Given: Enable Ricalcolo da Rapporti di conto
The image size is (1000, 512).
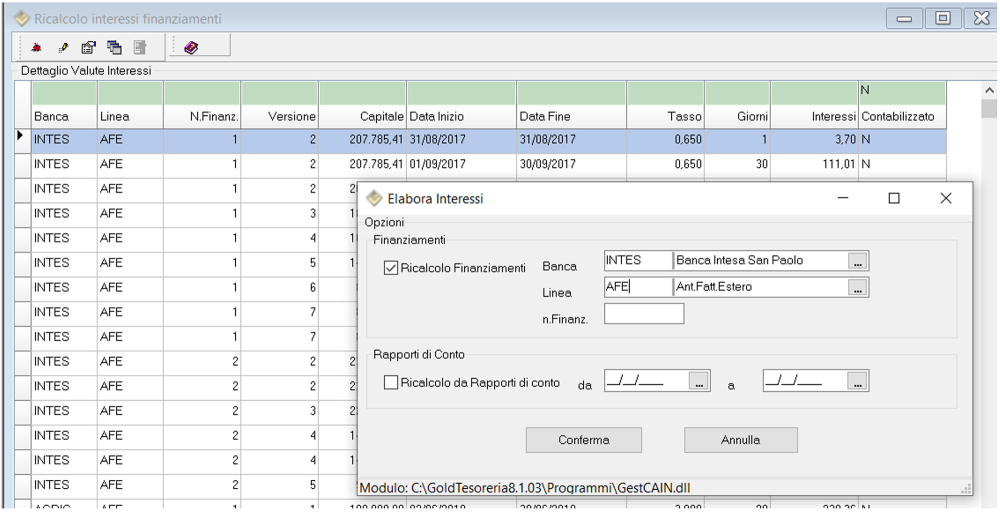Looking at the screenshot, I should pos(391,382).
